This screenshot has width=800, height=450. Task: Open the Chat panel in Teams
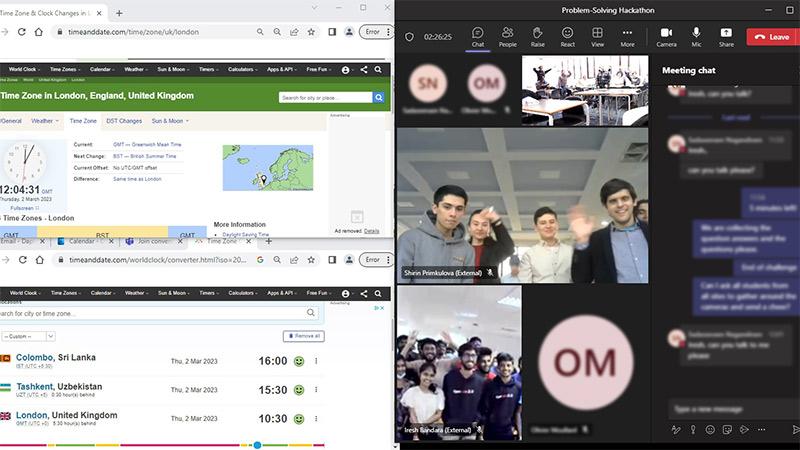click(x=478, y=37)
